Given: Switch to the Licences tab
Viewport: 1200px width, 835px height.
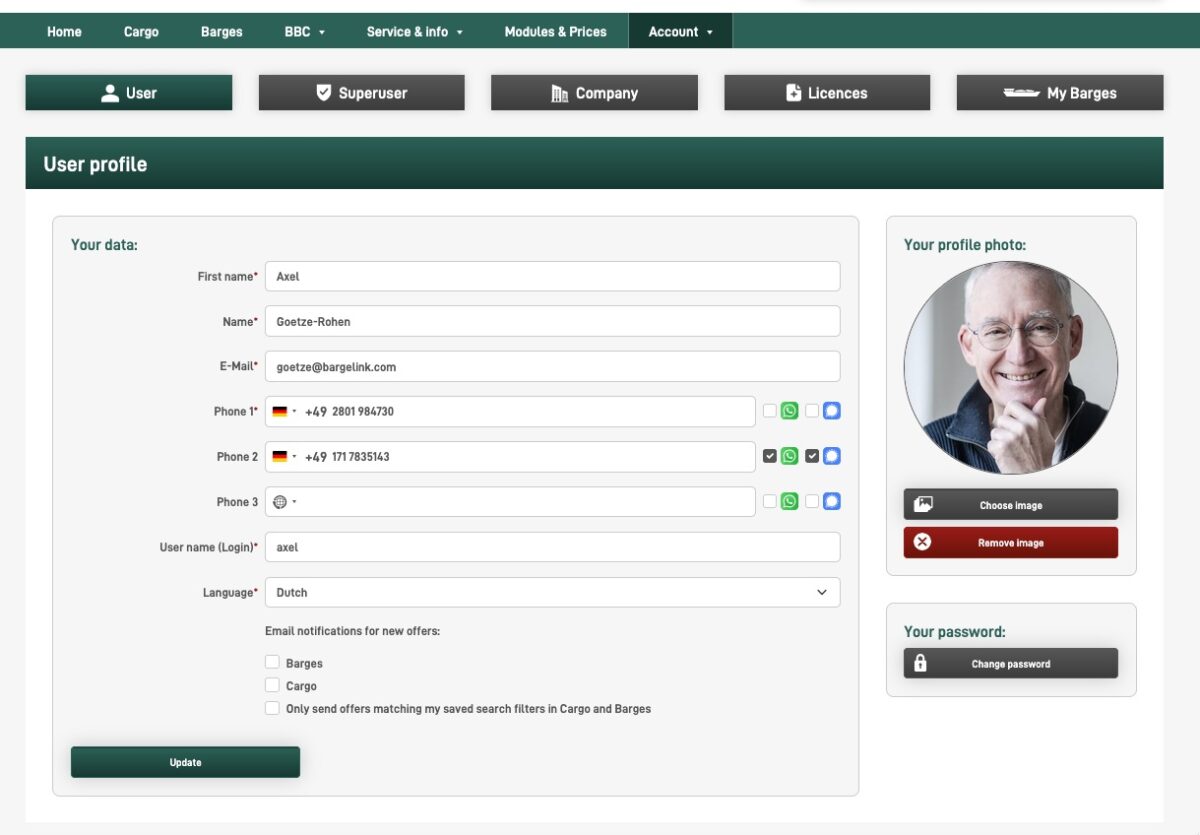Looking at the screenshot, I should [x=827, y=93].
